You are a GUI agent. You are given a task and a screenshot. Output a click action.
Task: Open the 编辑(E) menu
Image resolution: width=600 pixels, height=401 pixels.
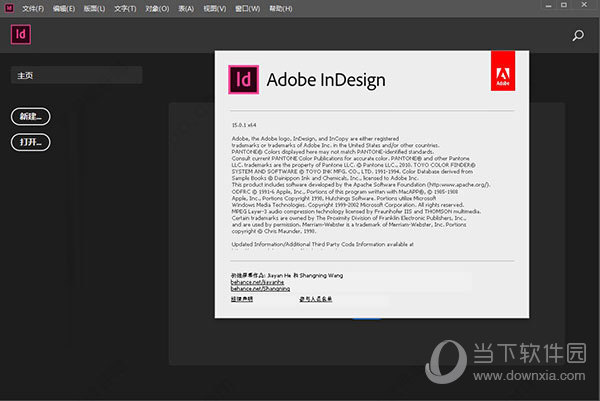coord(64,8)
